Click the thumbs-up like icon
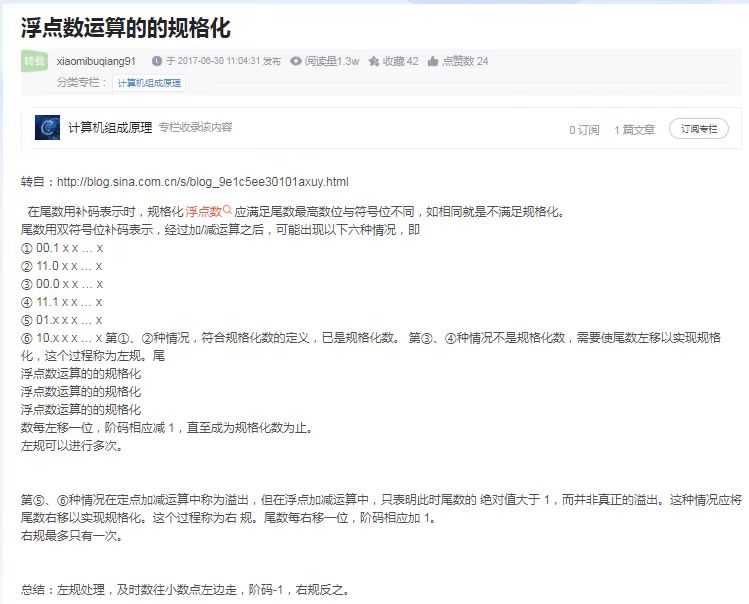749x604 pixels. [x=432, y=61]
